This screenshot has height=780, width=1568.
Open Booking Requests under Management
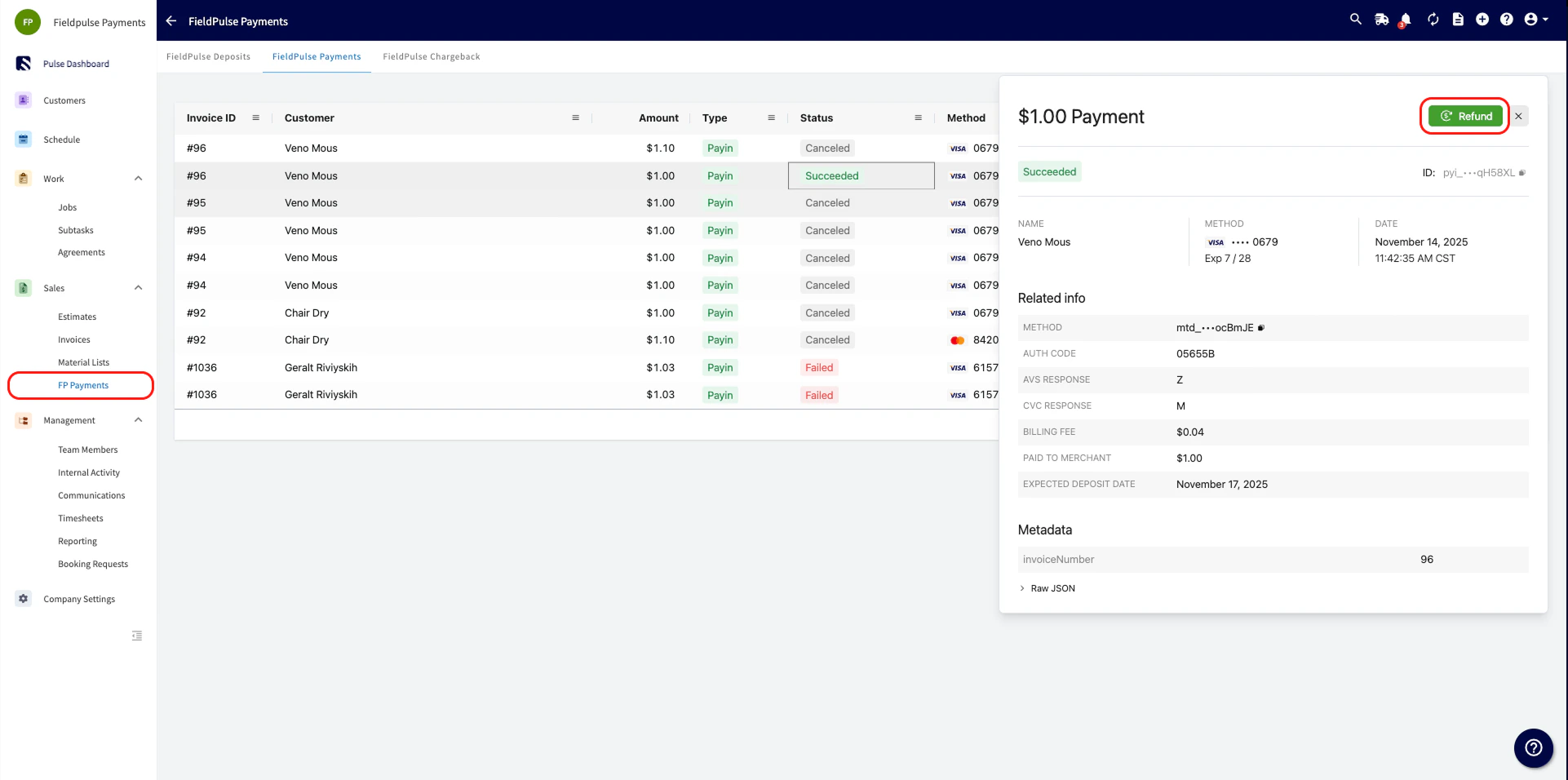tap(93, 564)
